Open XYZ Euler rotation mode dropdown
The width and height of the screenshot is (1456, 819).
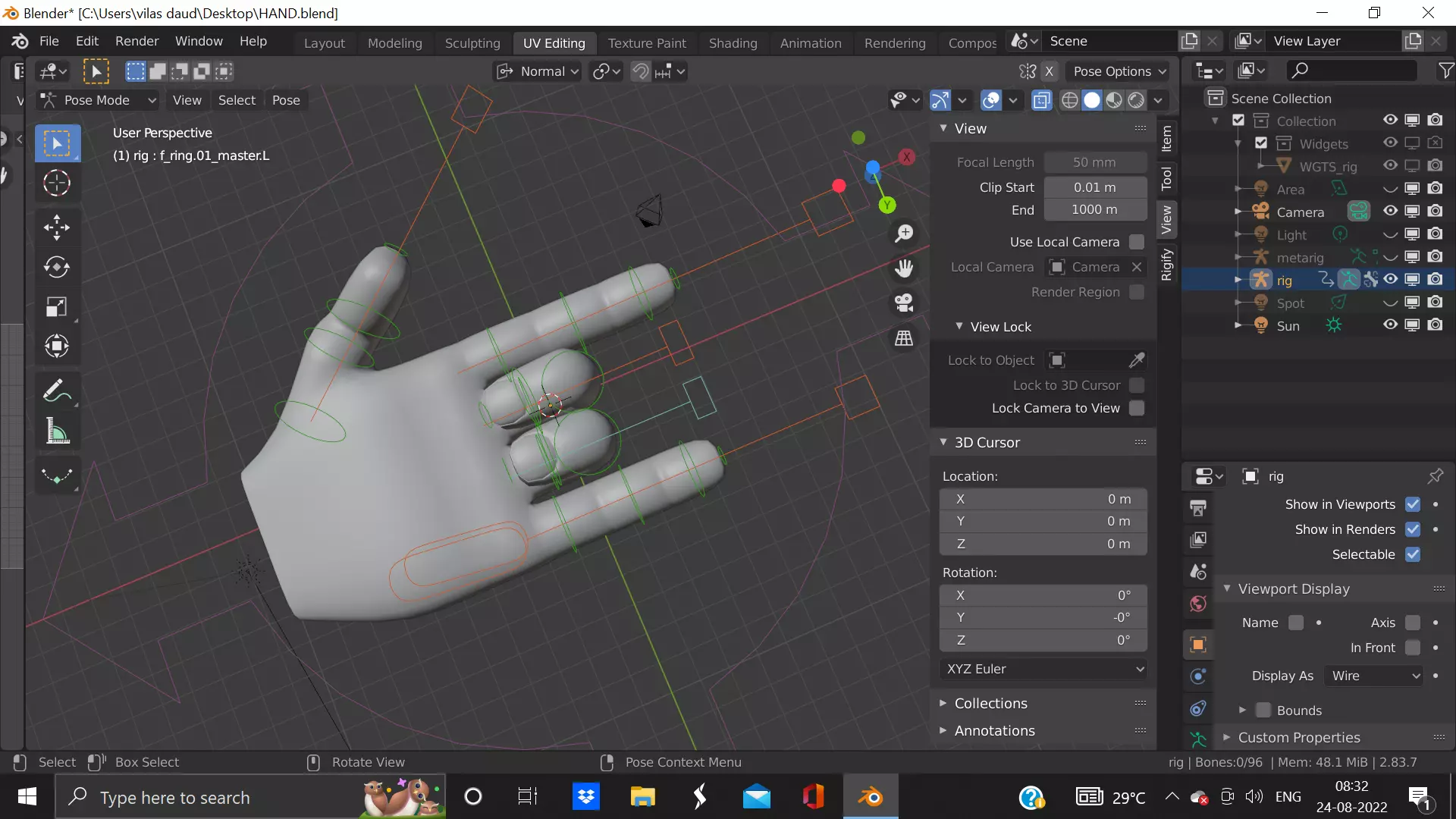coord(1043,669)
